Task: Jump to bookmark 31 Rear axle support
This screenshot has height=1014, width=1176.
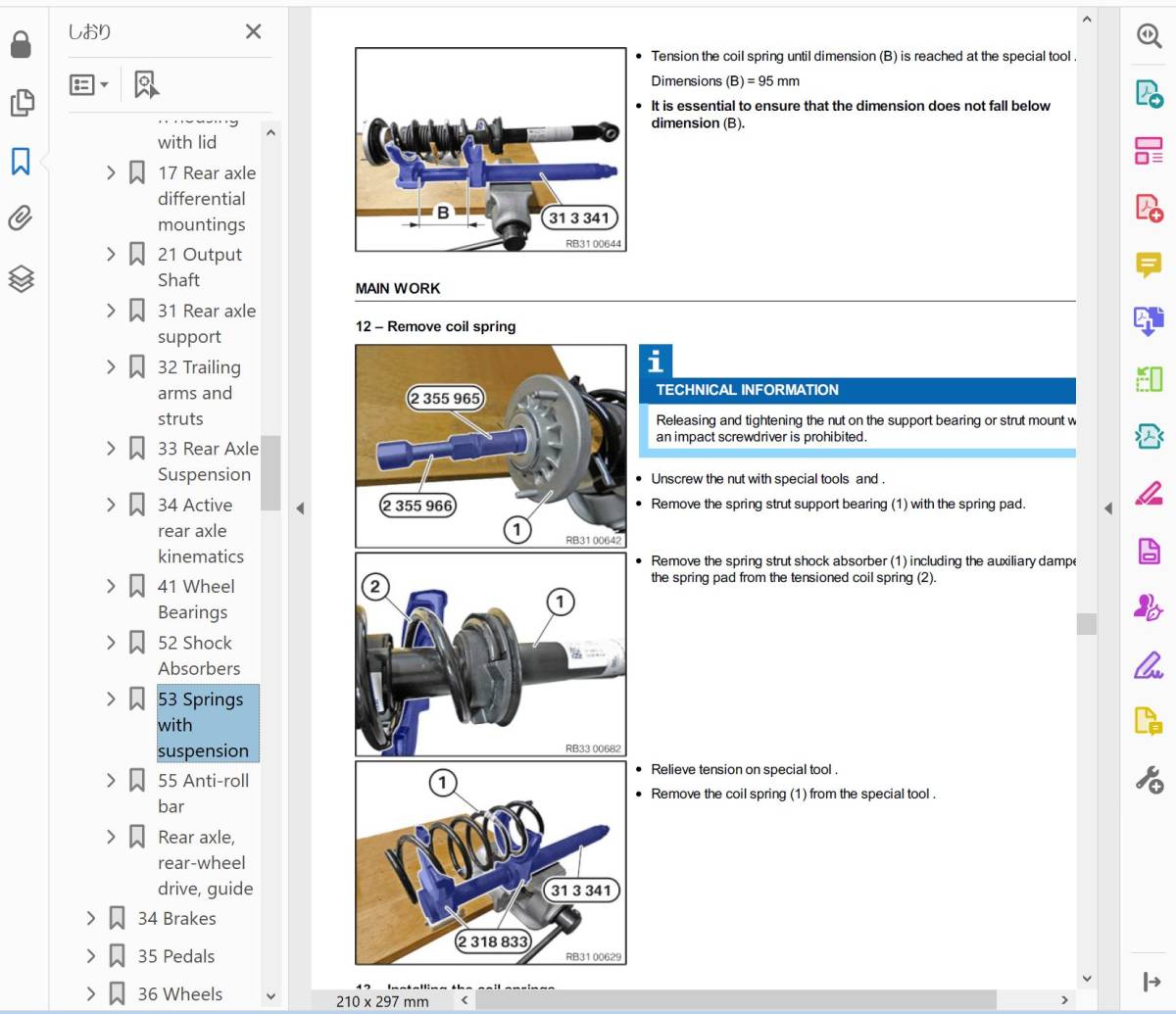Action: click(x=207, y=323)
